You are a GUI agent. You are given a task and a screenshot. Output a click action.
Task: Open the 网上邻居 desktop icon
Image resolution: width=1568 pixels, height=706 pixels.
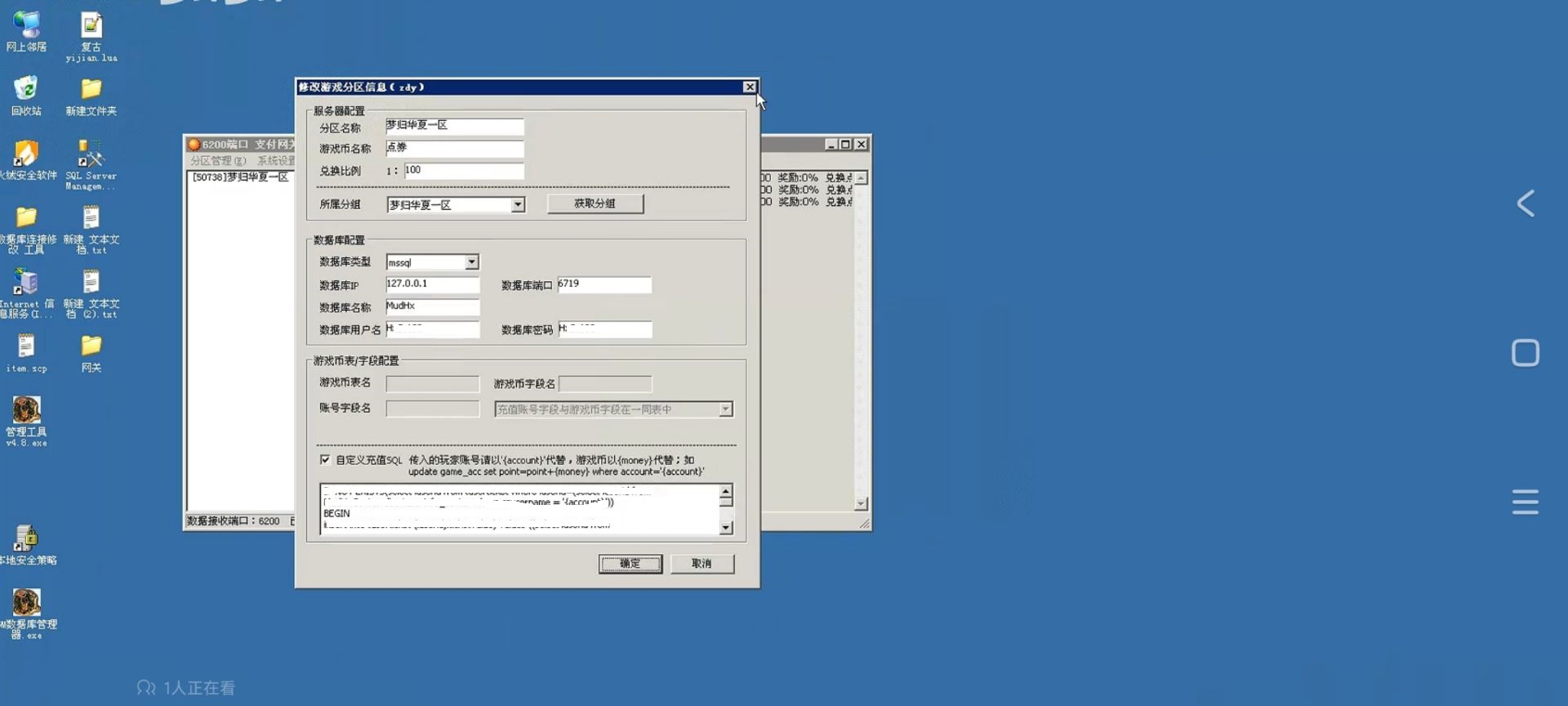coord(26,27)
